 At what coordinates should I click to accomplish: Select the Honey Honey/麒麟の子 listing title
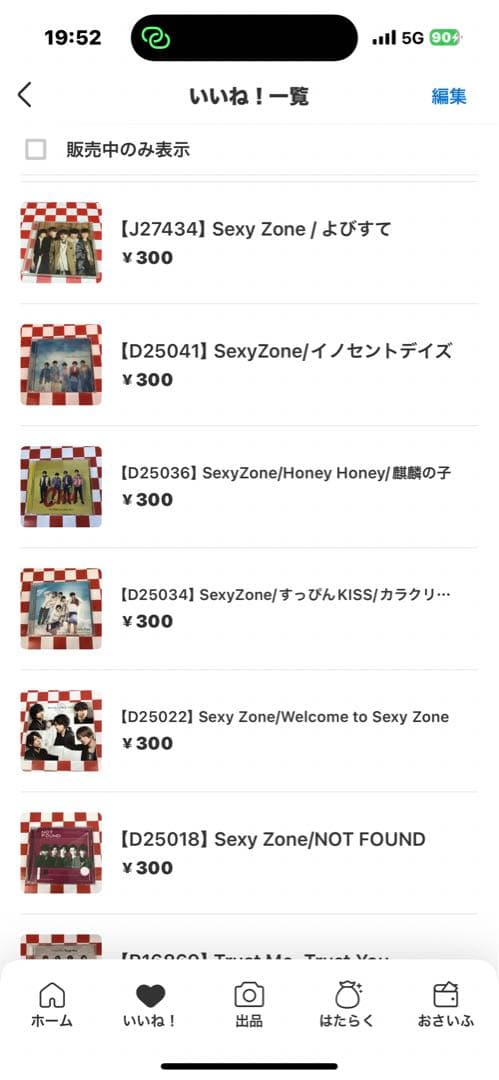coord(285,473)
